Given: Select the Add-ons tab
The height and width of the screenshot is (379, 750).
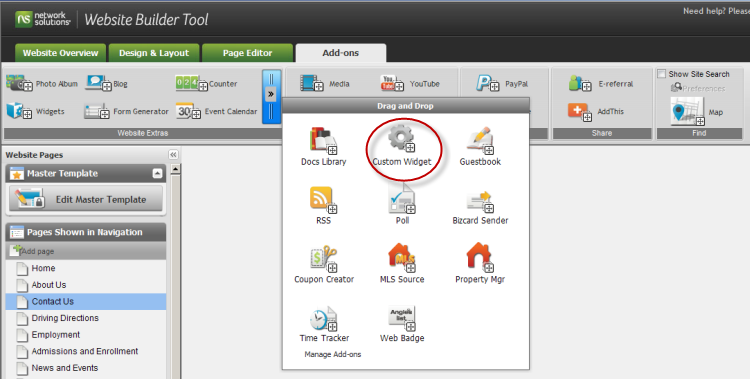Looking at the screenshot, I should click(341, 53).
